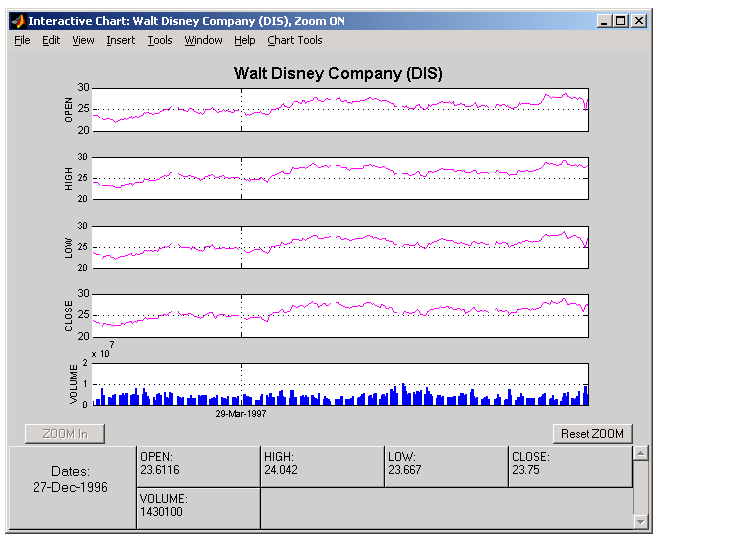Image resolution: width=740 pixels, height=537 pixels.
Task: Open the Help menu
Action: (244, 41)
